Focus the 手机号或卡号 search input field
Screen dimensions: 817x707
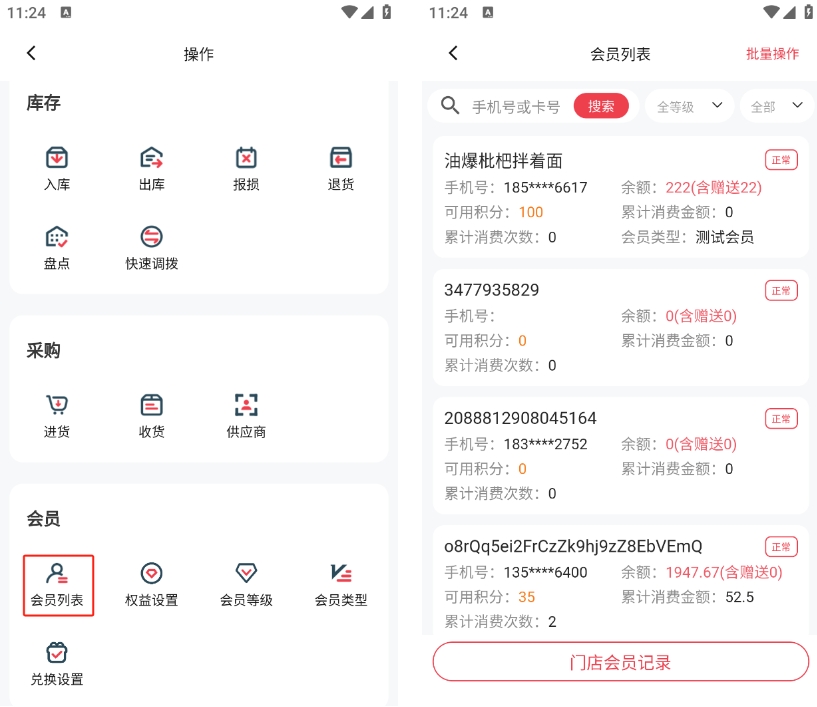pyautogui.click(x=516, y=106)
